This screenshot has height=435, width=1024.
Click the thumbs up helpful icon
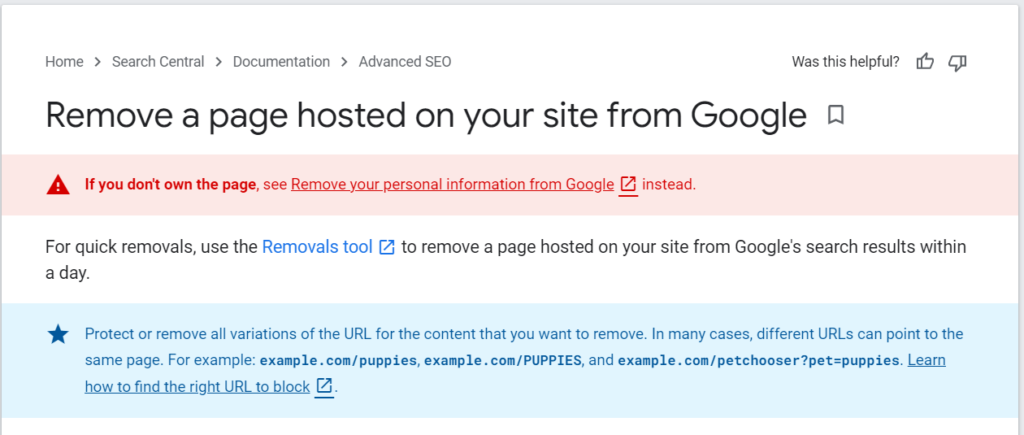(x=925, y=62)
